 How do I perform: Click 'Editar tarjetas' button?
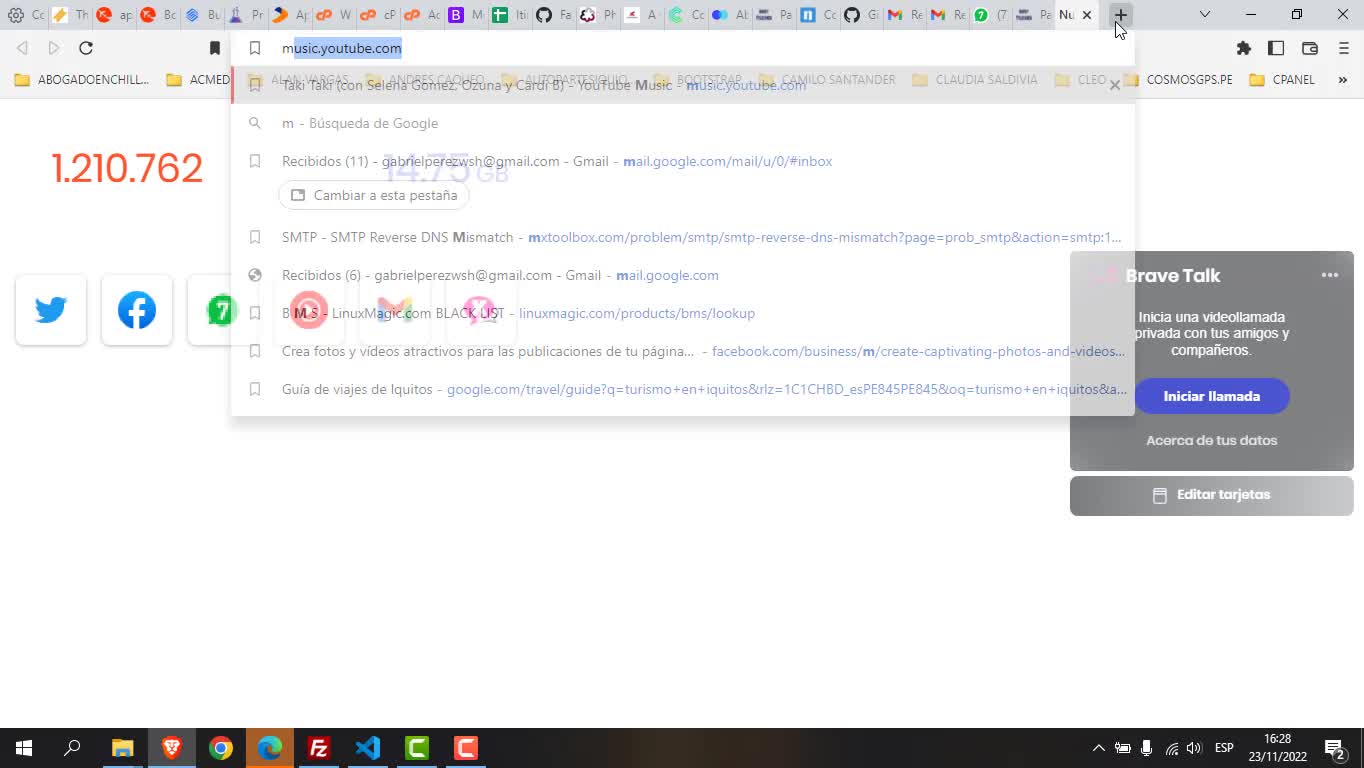pos(1212,495)
